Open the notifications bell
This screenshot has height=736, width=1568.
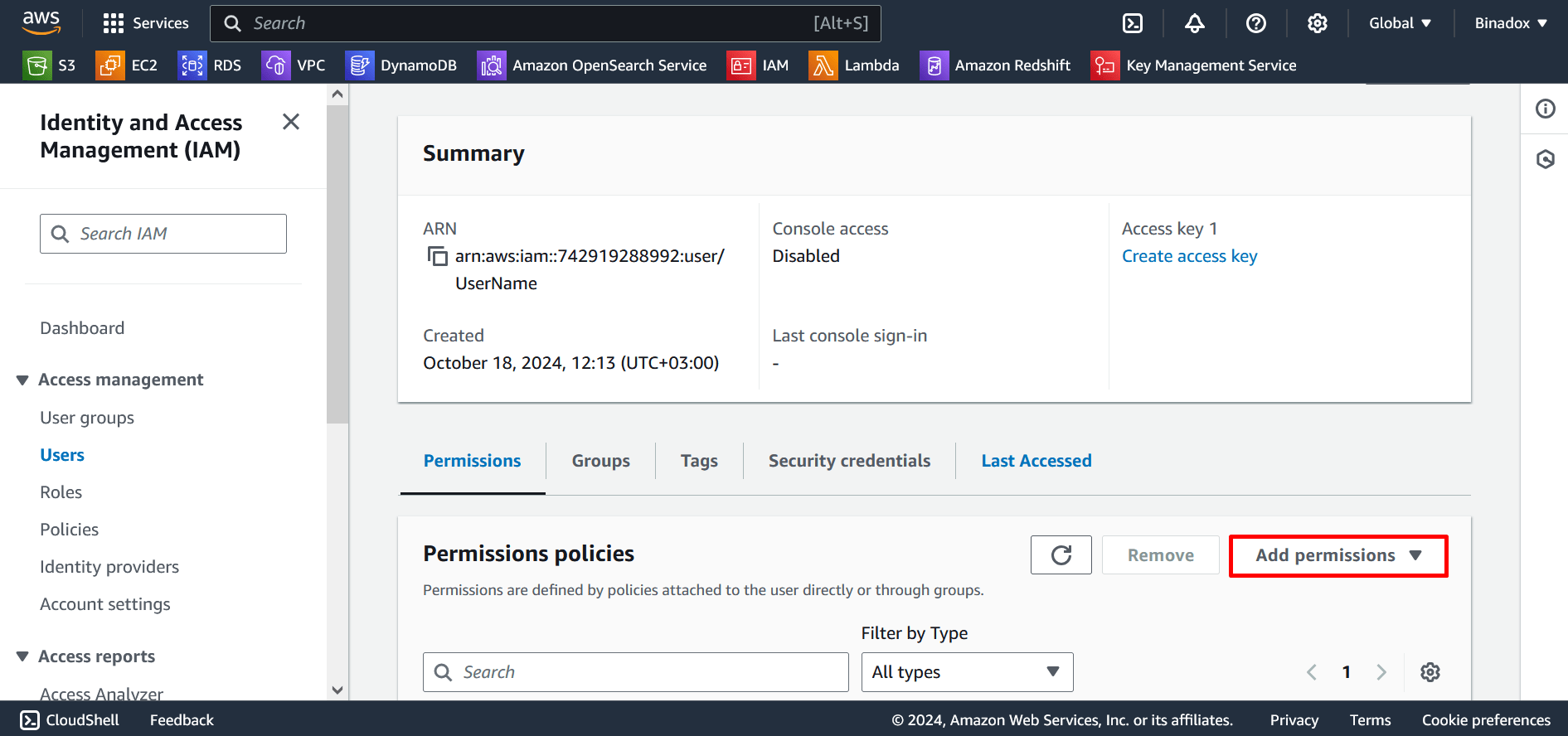point(1195,23)
